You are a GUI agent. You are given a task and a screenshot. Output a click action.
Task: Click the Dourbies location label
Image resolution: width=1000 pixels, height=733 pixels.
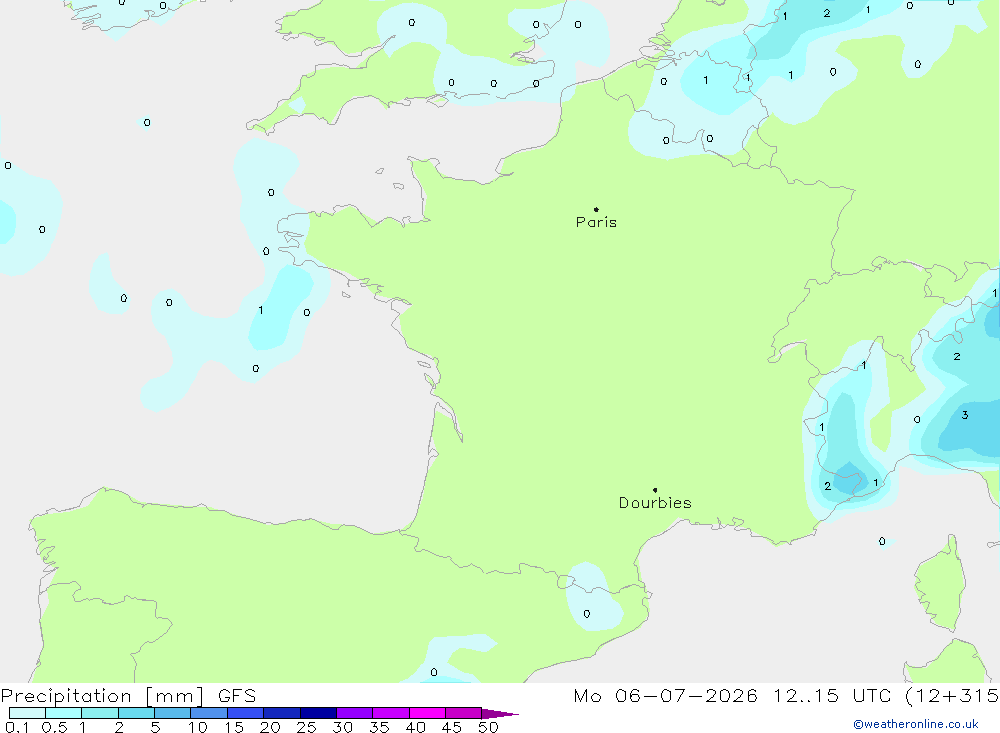tap(655, 503)
